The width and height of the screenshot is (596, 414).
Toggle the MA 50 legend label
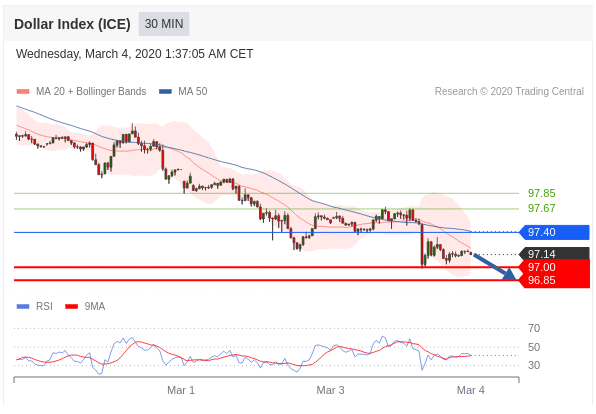193,92
